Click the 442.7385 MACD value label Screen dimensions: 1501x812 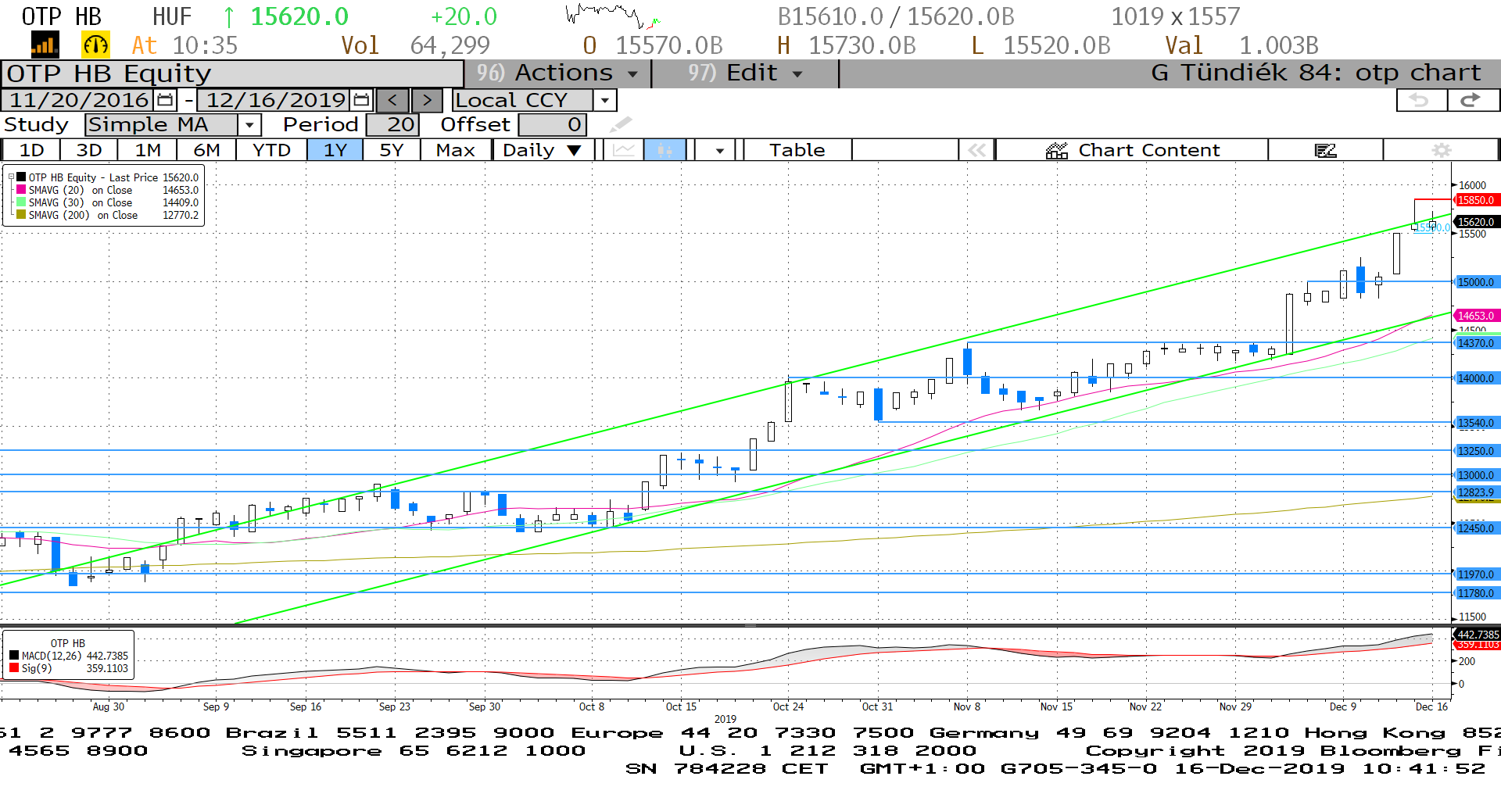click(x=1477, y=635)
